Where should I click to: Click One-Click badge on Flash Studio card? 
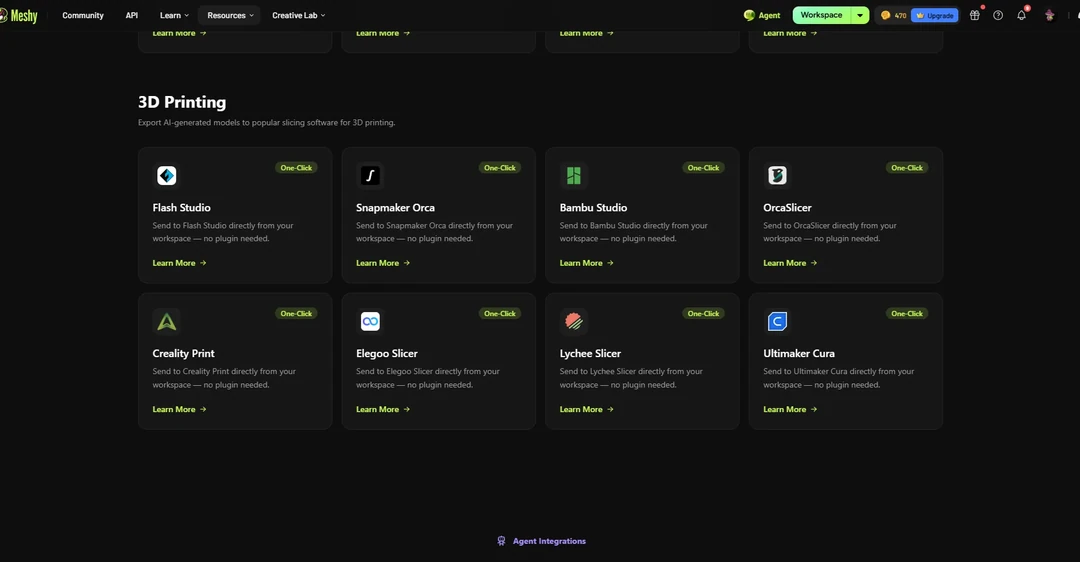[x=296, y=168]
